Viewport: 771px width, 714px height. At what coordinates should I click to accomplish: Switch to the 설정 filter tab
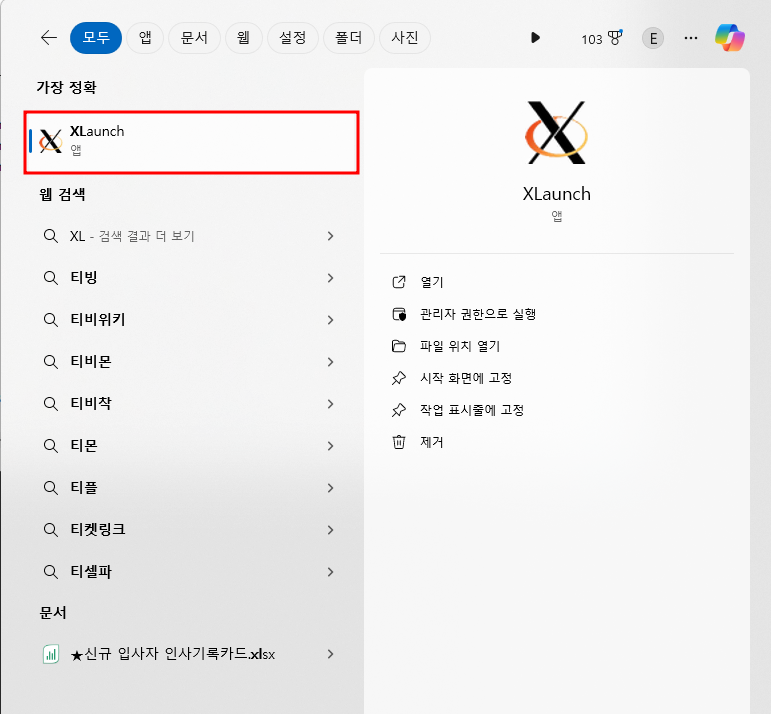[x=293, y=38]
